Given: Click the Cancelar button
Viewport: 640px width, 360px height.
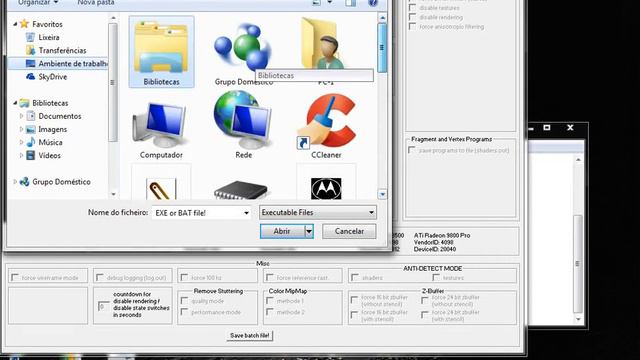Looking at the screenshot, I should coord(349,231).
